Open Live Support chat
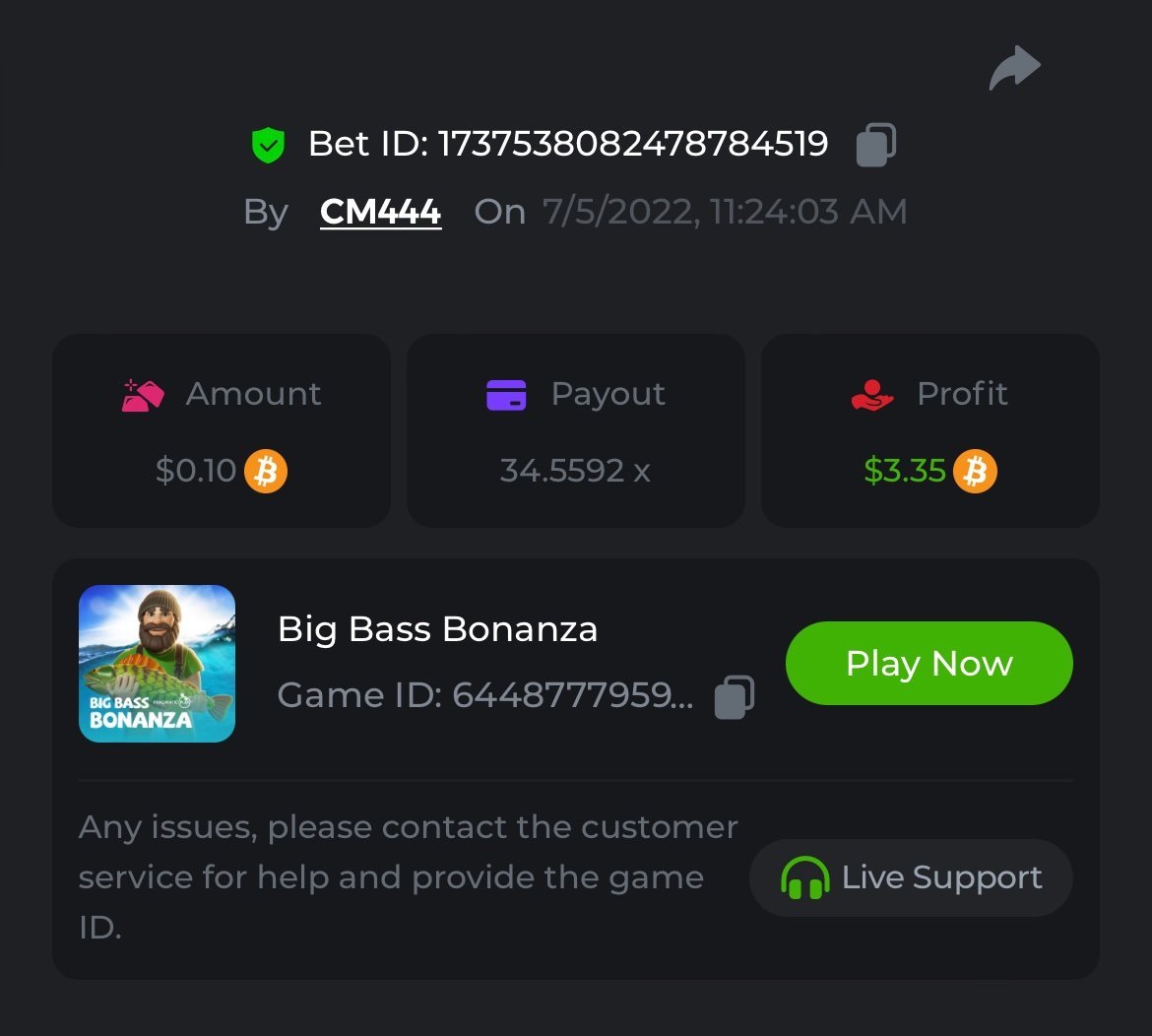The image size is (1152, 1036). point(911,877)
